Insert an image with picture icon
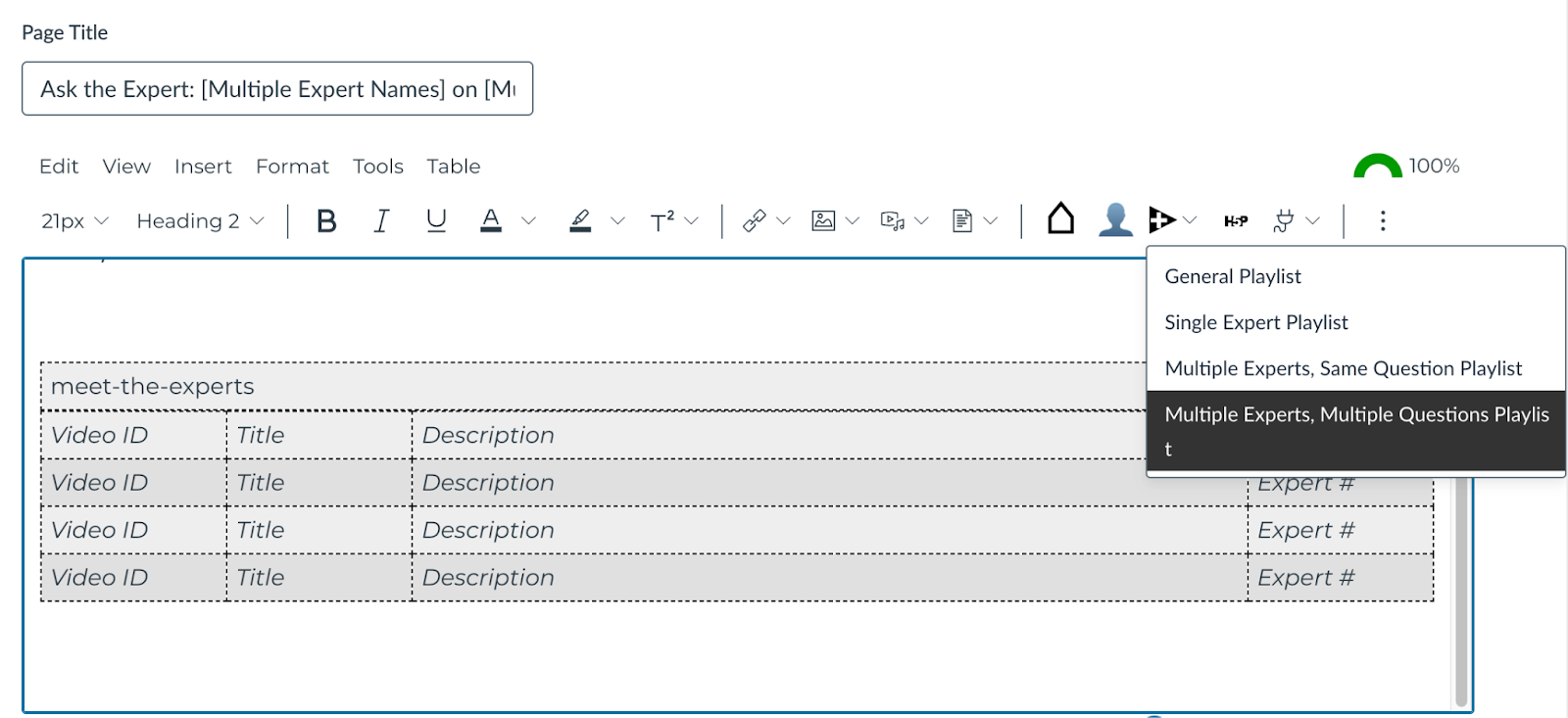The width and height of the screenshot is (1568, 718). click(823, 221)
